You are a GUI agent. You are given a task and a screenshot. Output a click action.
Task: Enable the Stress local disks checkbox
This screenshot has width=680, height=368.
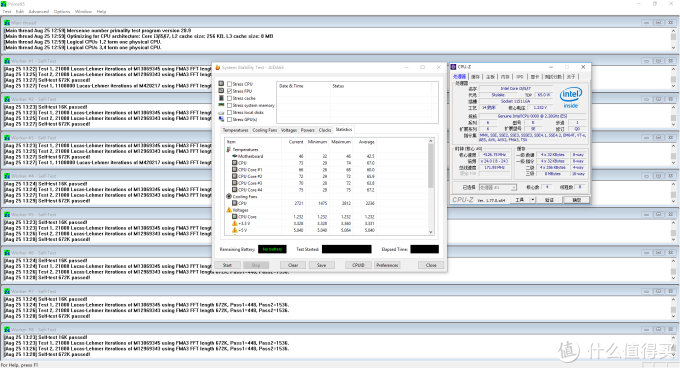pyautogui.click(x=229, y=112)
